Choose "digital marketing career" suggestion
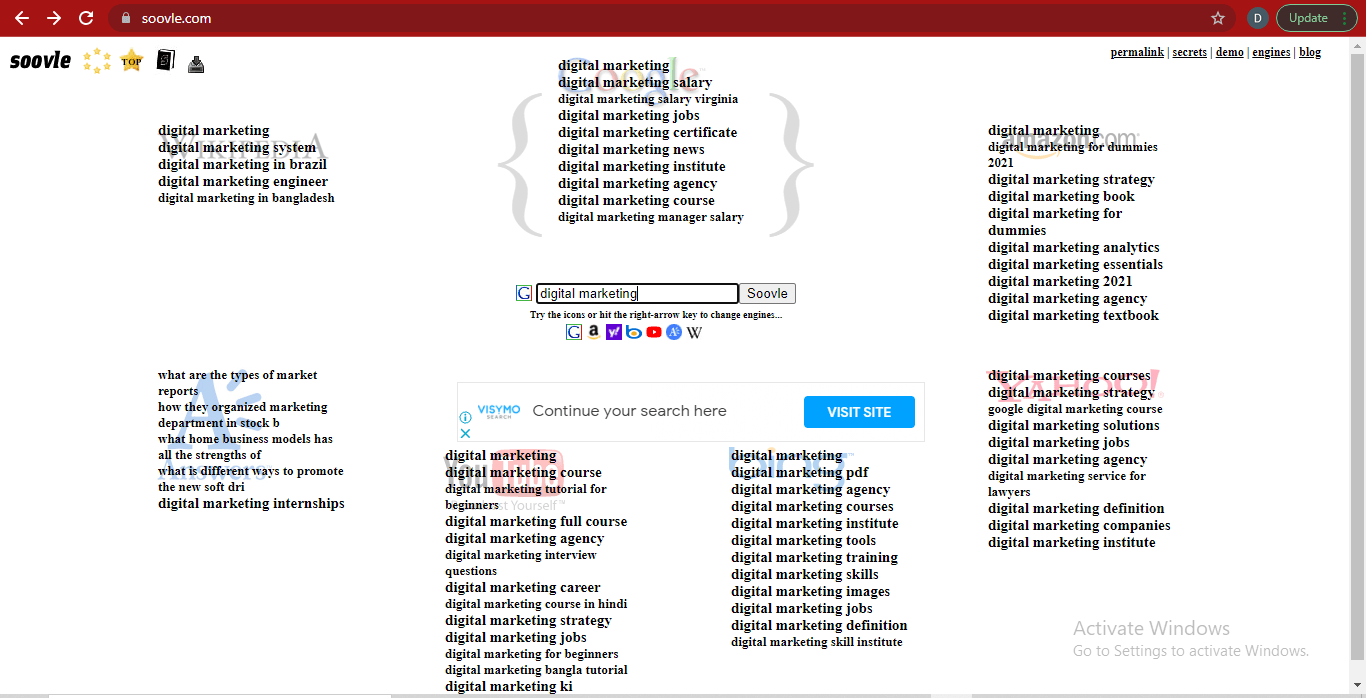1366x698 pixels. pos(523,587)
